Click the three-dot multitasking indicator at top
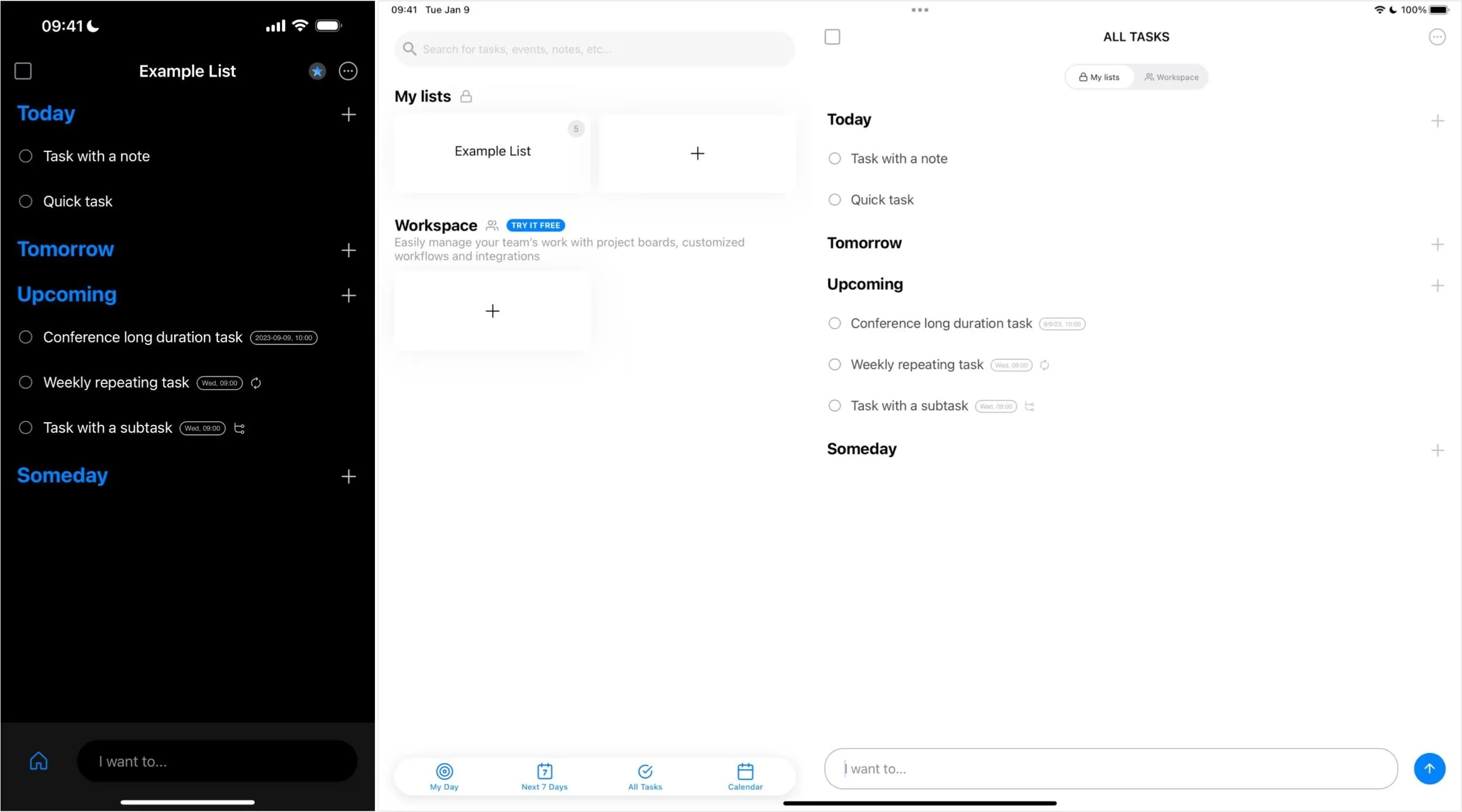This screenshot has height=812, width=1462. [x=919, y=10]
